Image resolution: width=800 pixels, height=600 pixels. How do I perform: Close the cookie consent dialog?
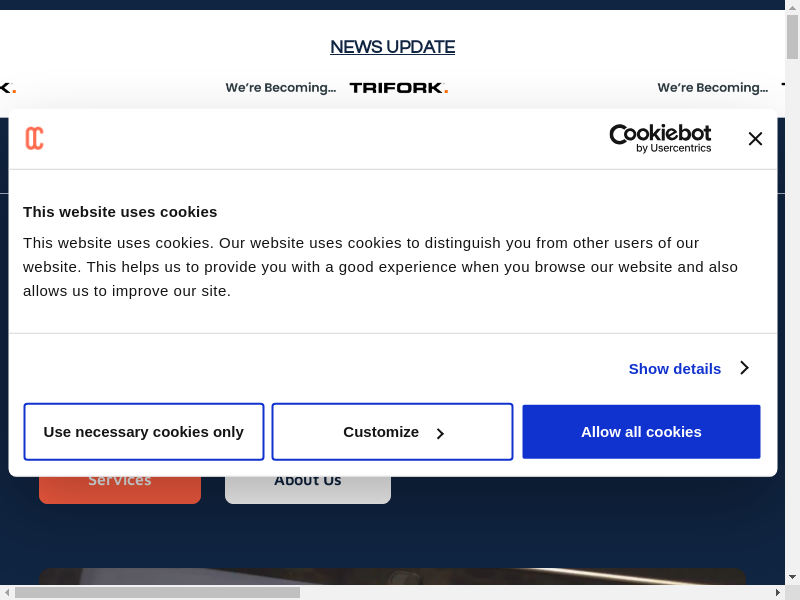(x=755, y=139)
